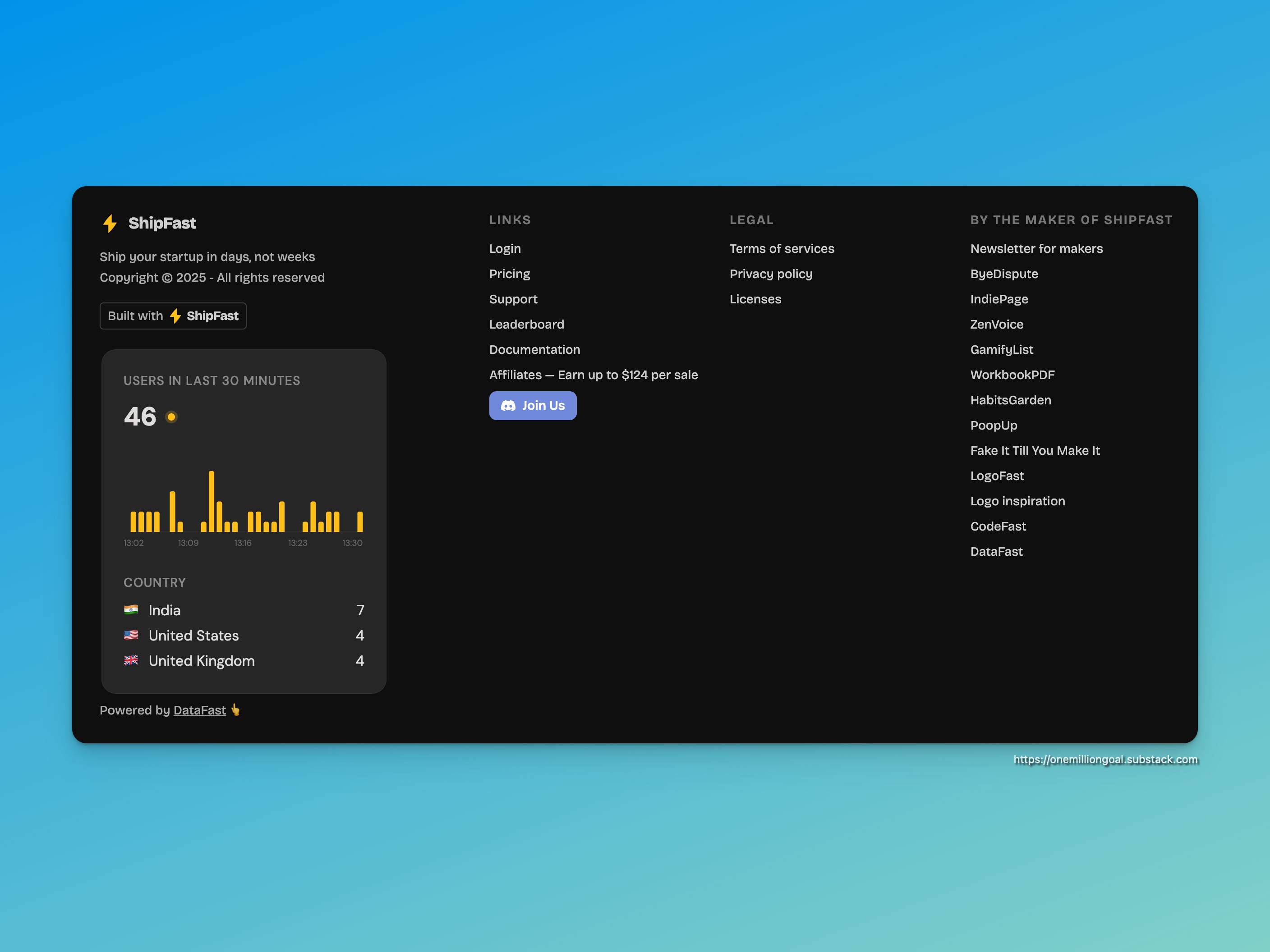Click the Built with ShipFast badge
This screenshot has width=1270, height=952.
pyautogui.click(x=173, y=316)
